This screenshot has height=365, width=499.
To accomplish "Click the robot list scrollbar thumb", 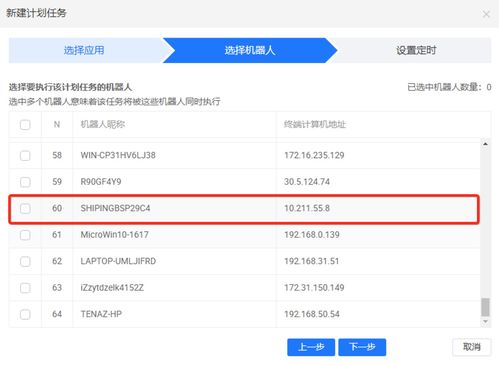I will (x=485, y=307).
